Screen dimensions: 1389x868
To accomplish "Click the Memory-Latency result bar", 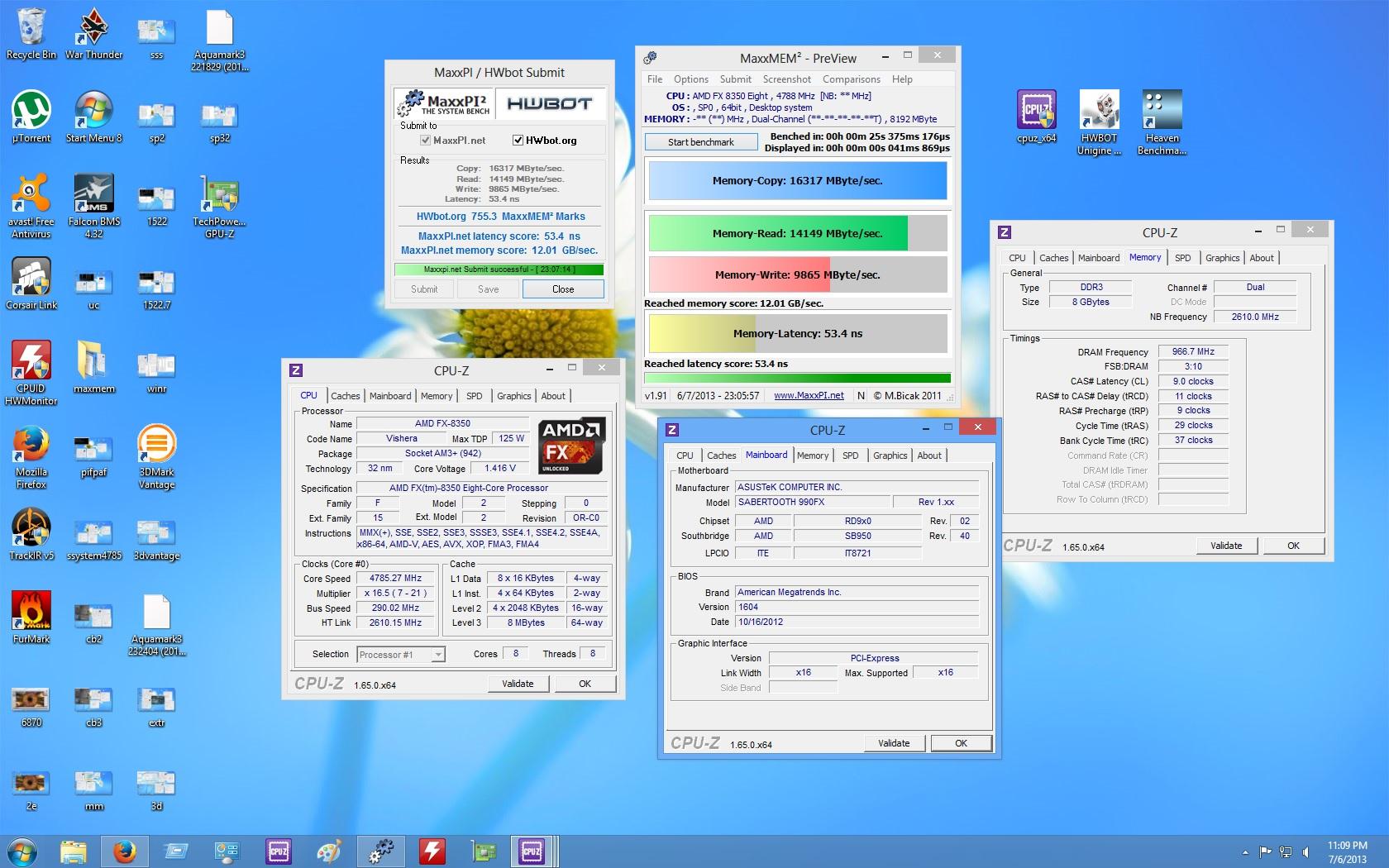I will (798, 334).
